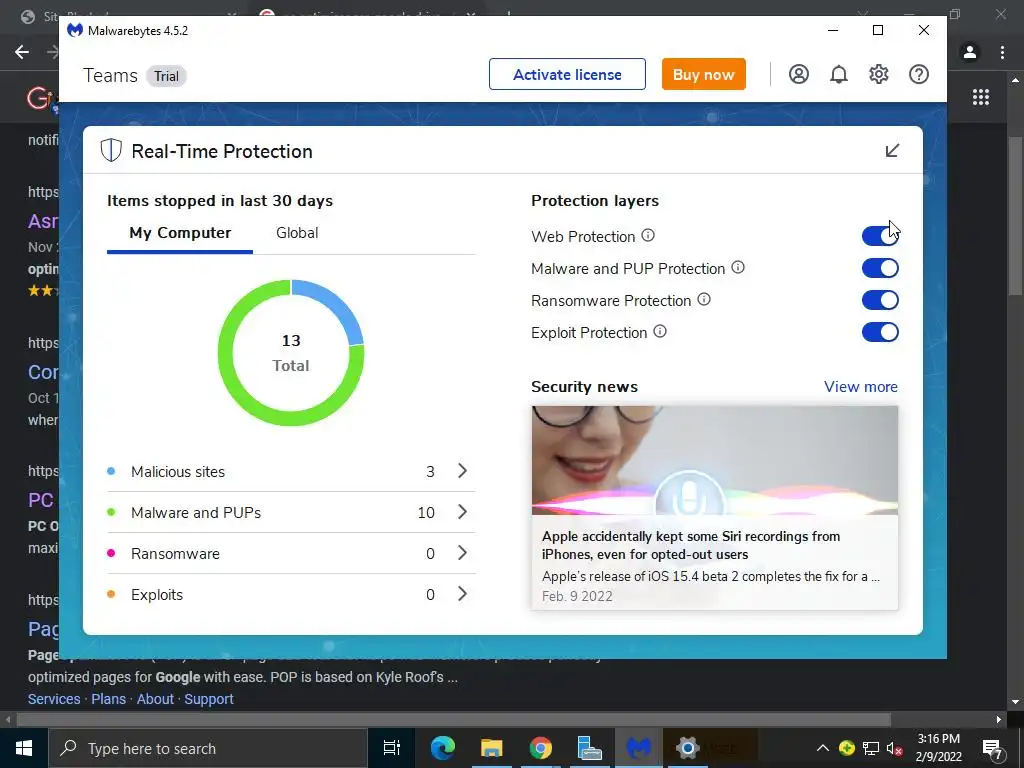
Task: Click the network tray icon
Action: [x=871, y=748]
